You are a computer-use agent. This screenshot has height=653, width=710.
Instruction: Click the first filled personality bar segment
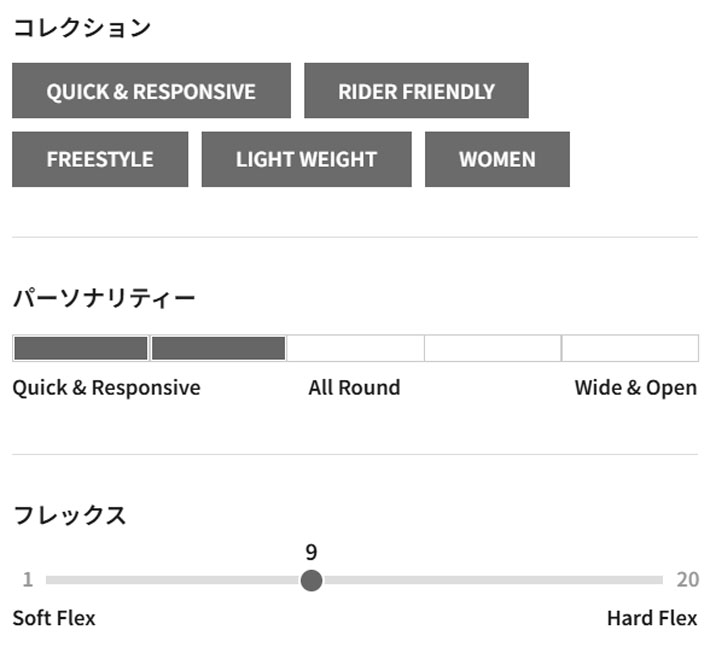click(x=81, y=348)
